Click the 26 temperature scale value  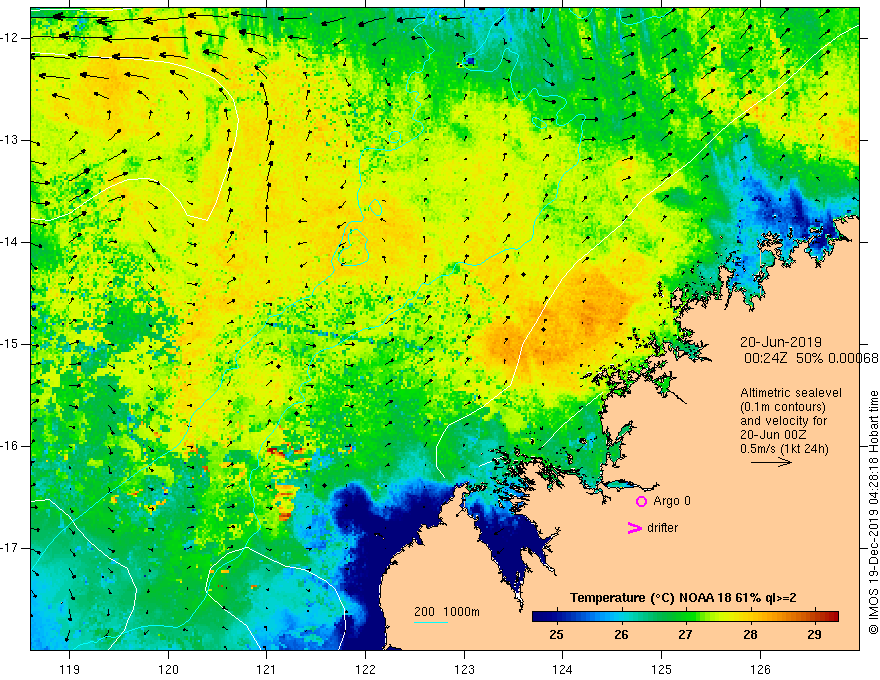pos(621,635)
